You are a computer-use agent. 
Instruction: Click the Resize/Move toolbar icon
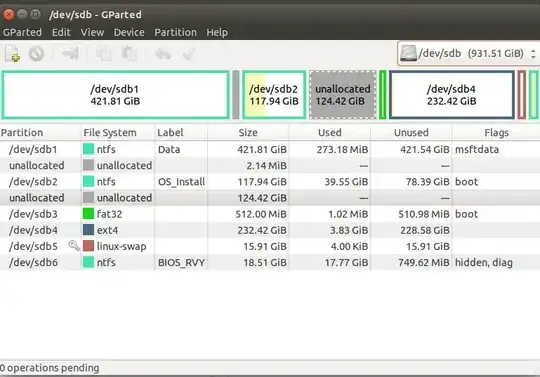coord(70,53)
